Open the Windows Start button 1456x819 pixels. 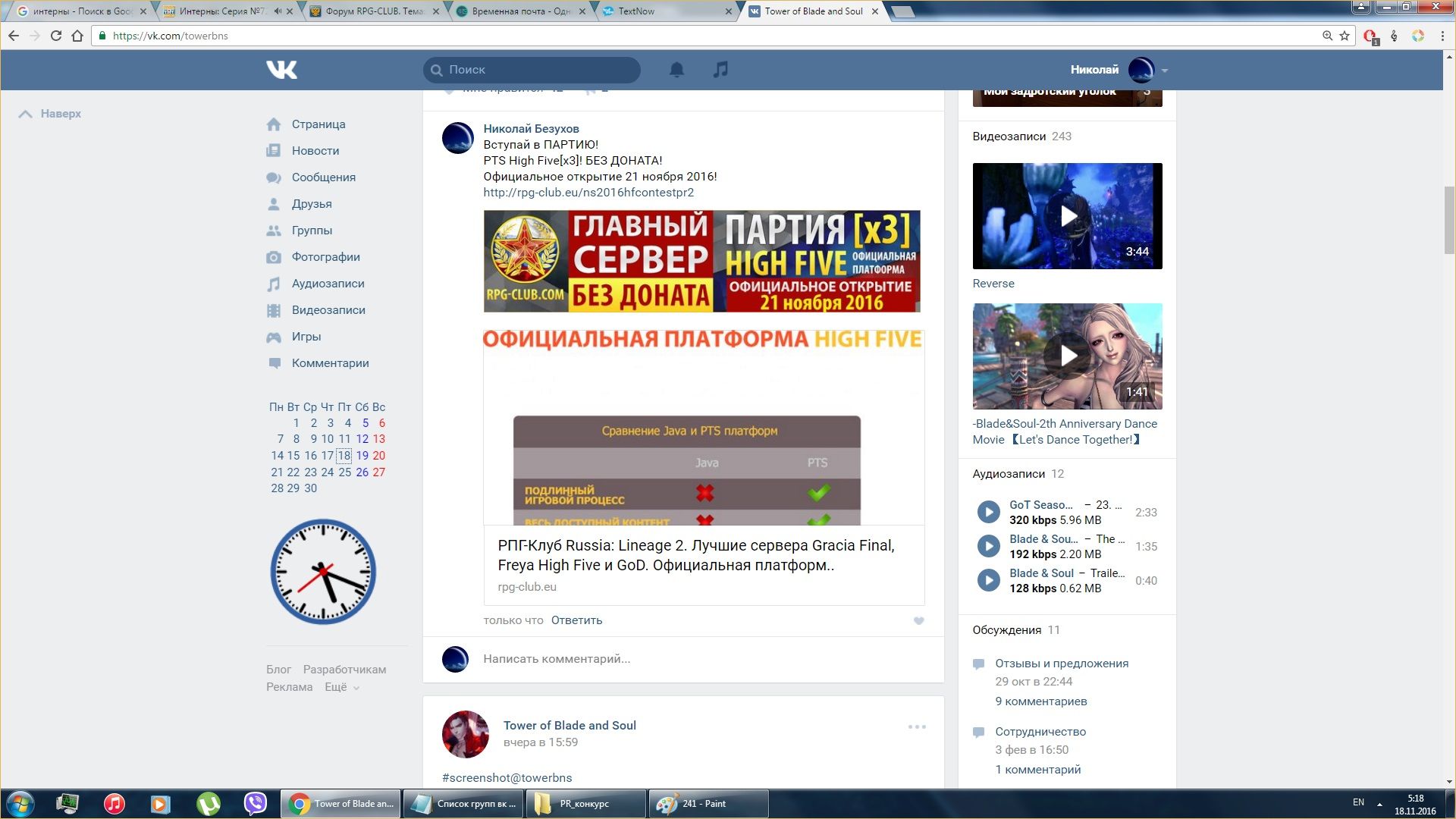tap(20, 804)
